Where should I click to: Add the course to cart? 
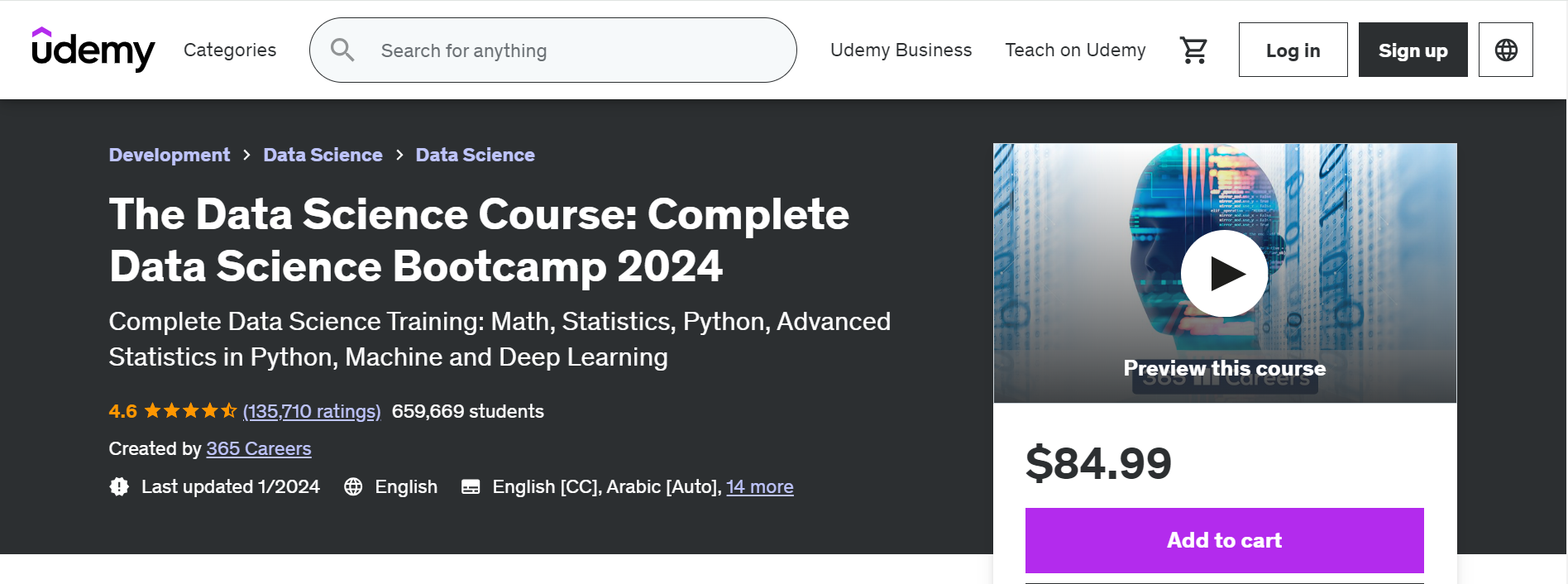point(1224,540)
